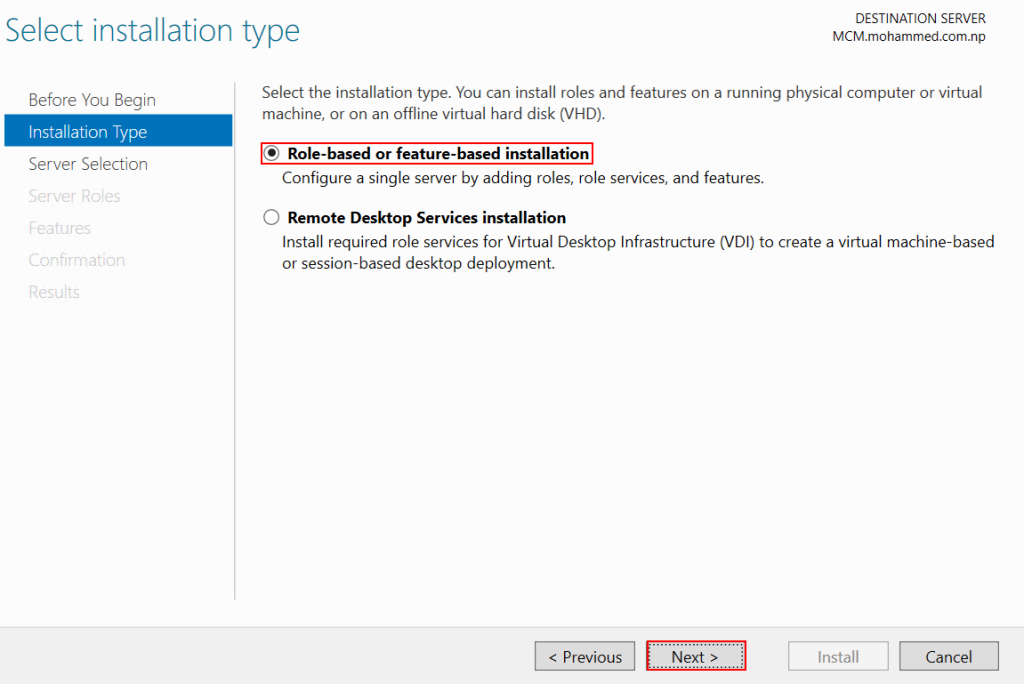Select the highlighted Installation Type step
This screenshot has height=684, width=1024.
[88, 132]
